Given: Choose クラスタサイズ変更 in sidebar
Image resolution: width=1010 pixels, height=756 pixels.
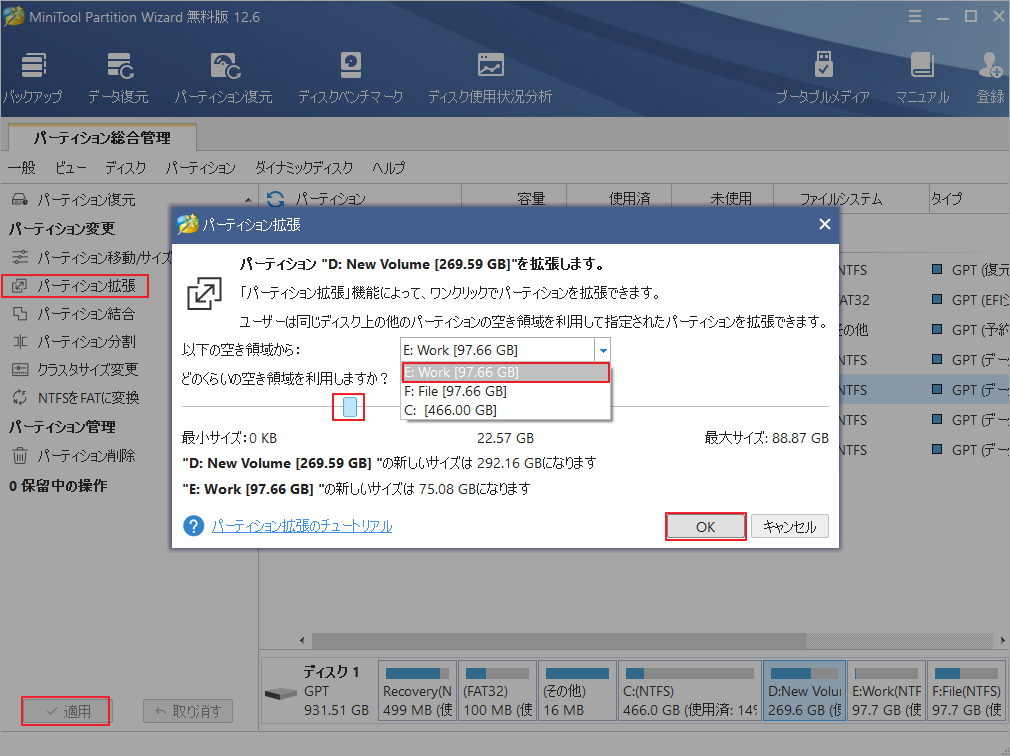Looking at the screenshot, I should coord(75,370).
